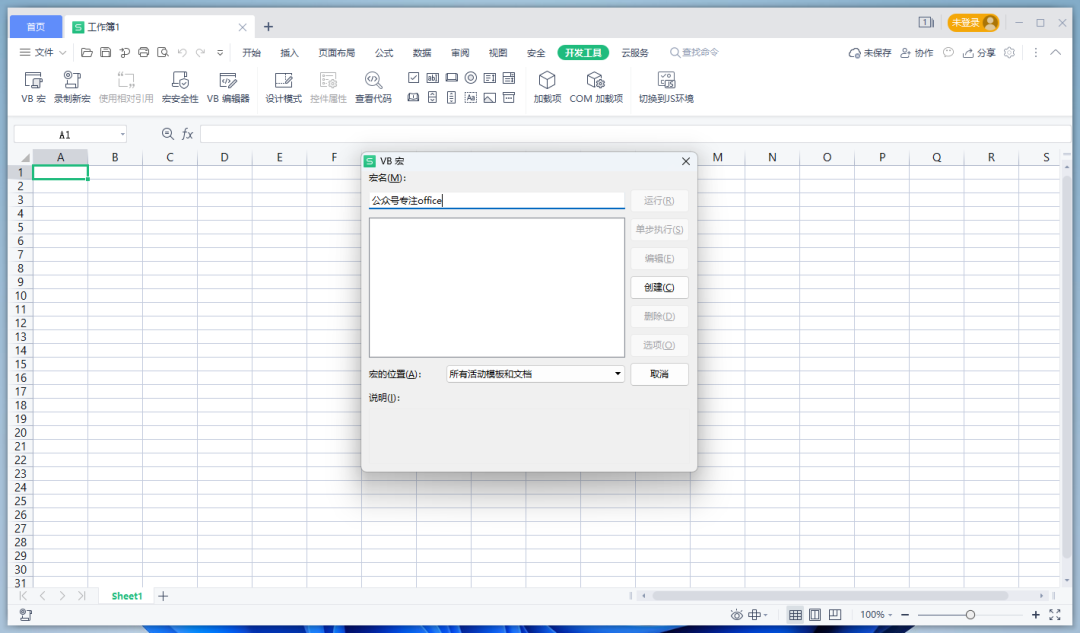Click the 取消 cancel button
This screenshot has height=633, width=1080.
tap(659, 374)
